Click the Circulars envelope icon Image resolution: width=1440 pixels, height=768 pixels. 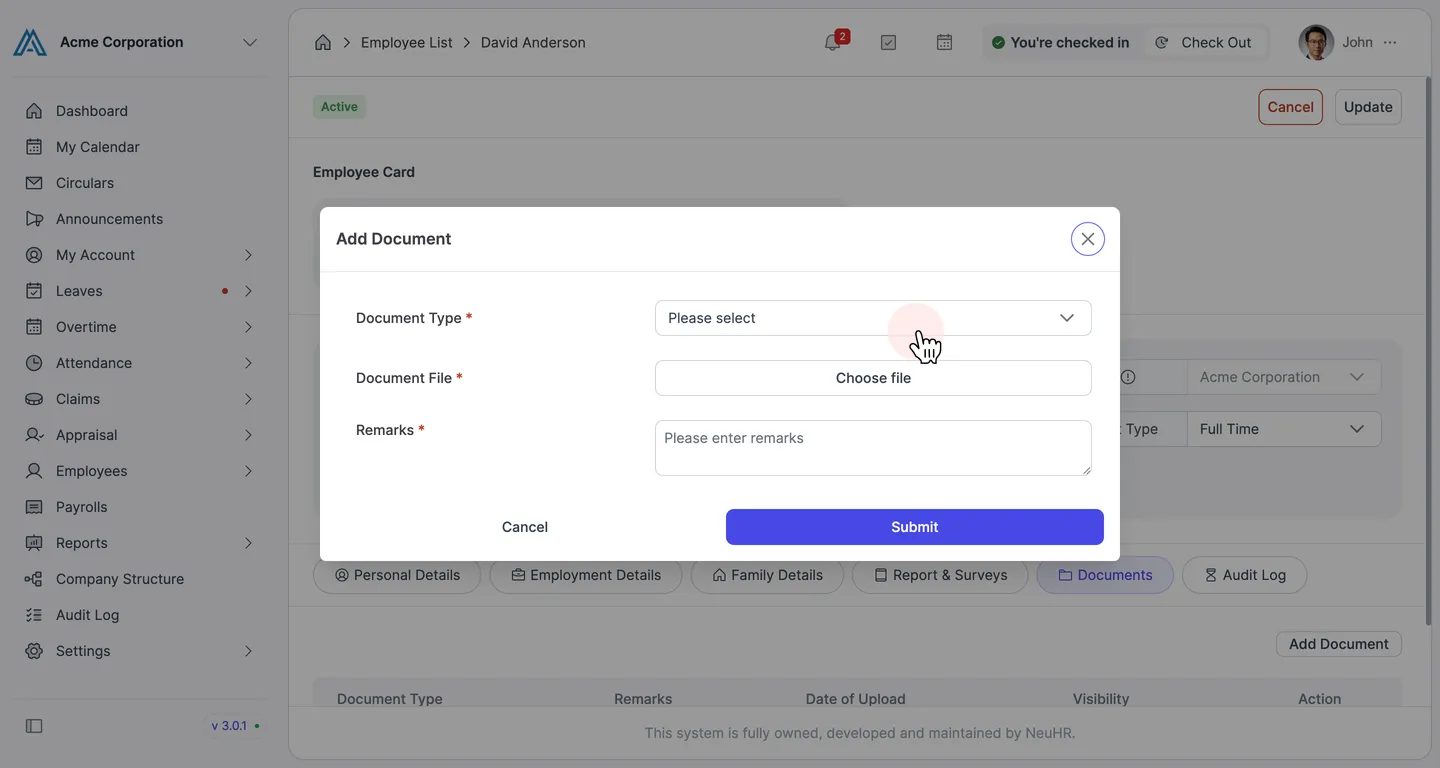point(34,183)
